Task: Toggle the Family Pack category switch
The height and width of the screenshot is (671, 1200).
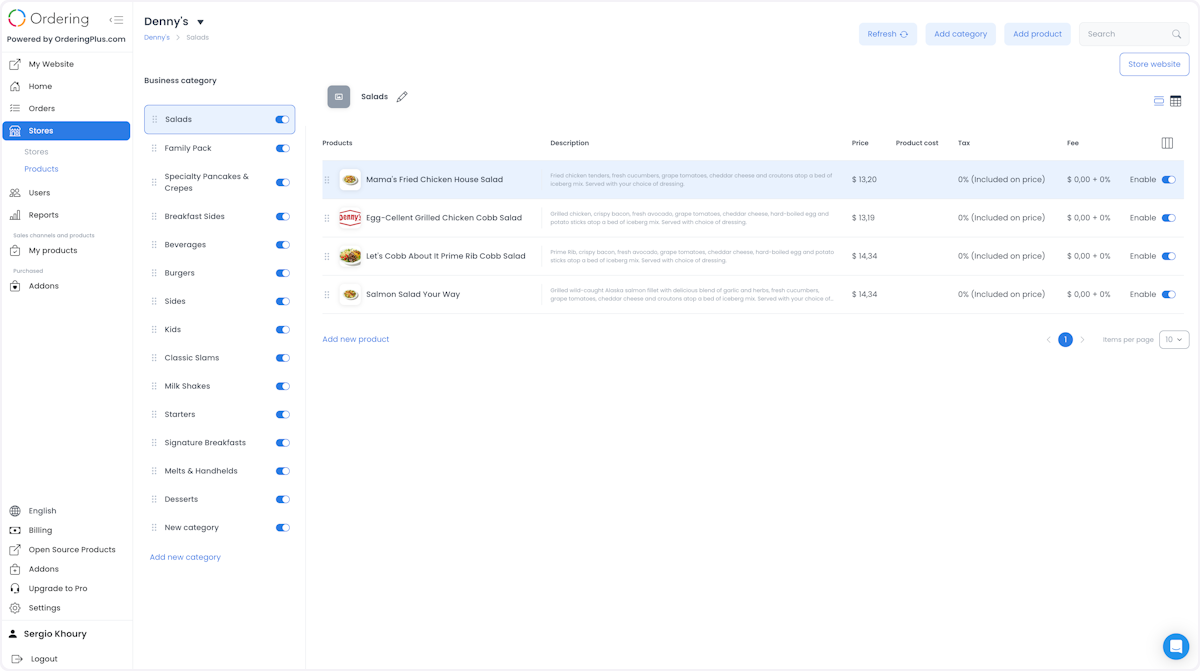Action: tap(283, 148)
